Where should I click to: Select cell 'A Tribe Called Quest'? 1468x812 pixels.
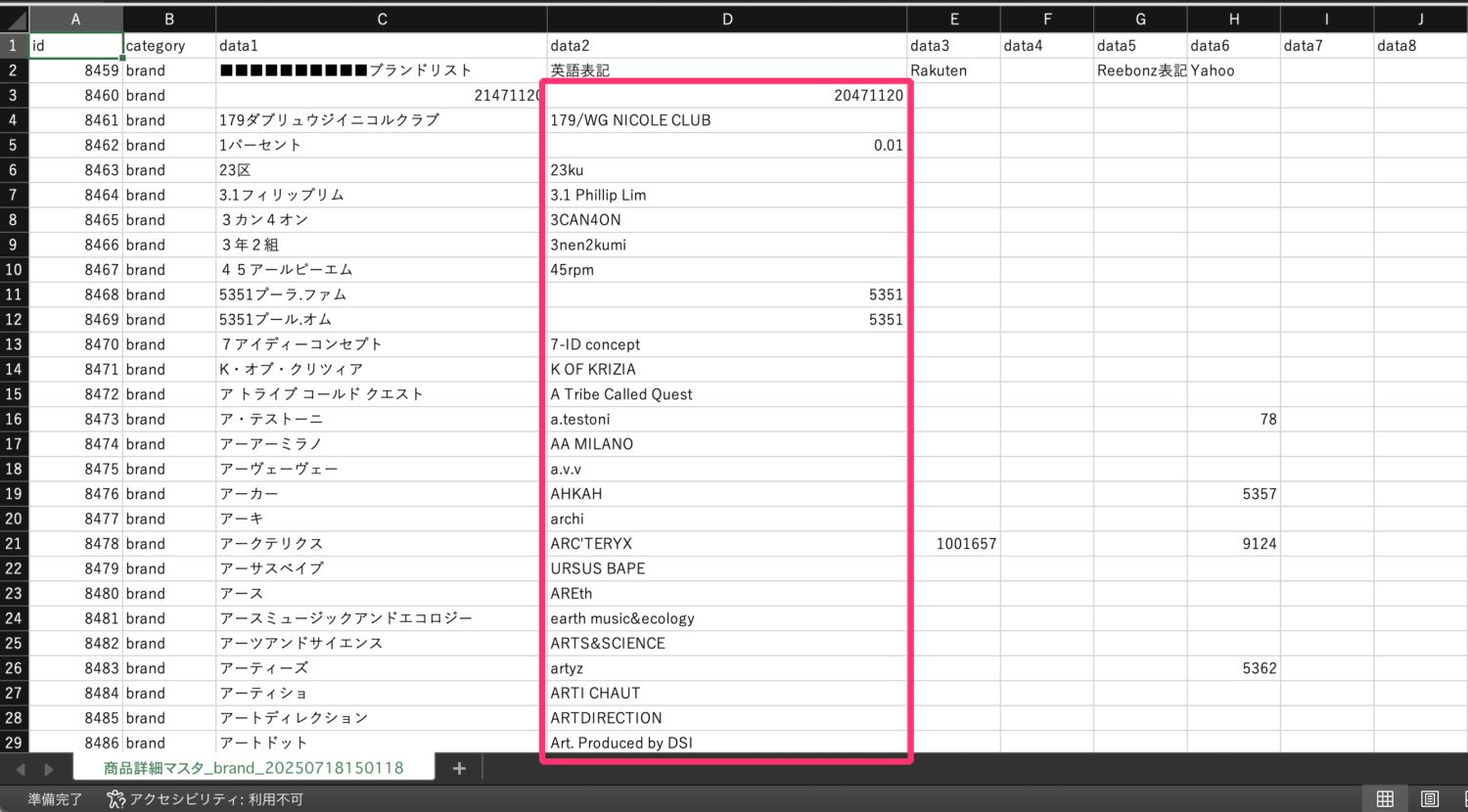[727, 394]
